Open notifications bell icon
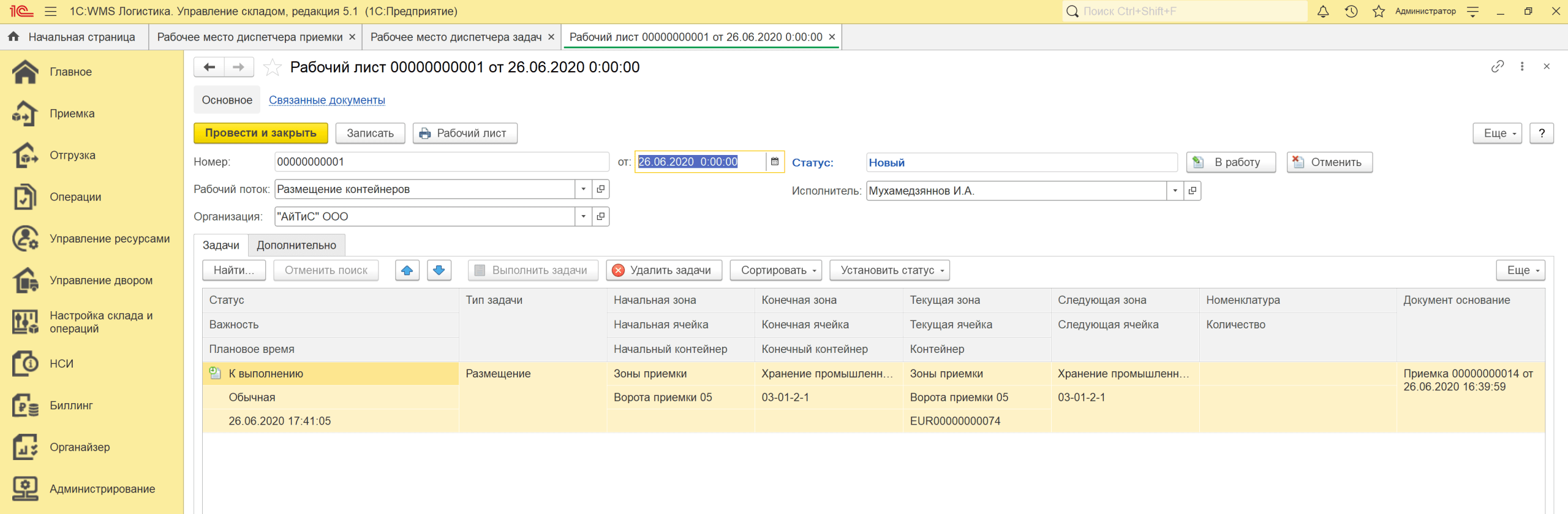The image size is (1568, 514). (x=1323, y=11)
